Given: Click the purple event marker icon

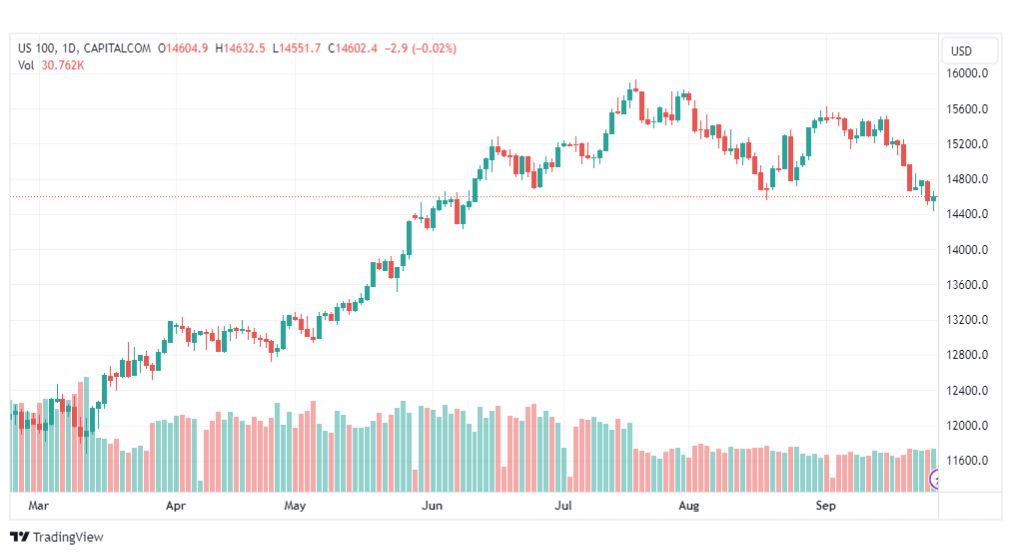Looking at the screenshot, I should pyautogui.click(x=936, y=480).
